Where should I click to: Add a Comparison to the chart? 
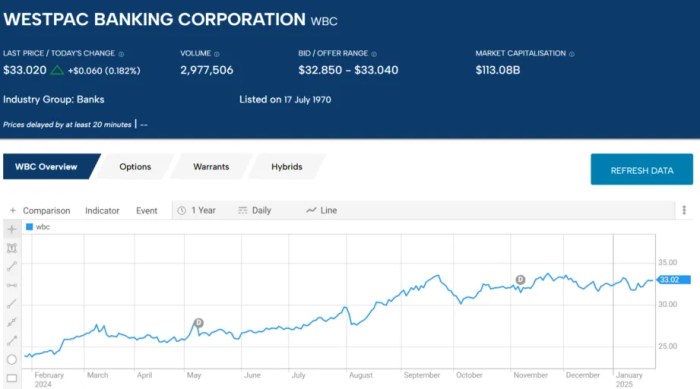pos(40,210)
